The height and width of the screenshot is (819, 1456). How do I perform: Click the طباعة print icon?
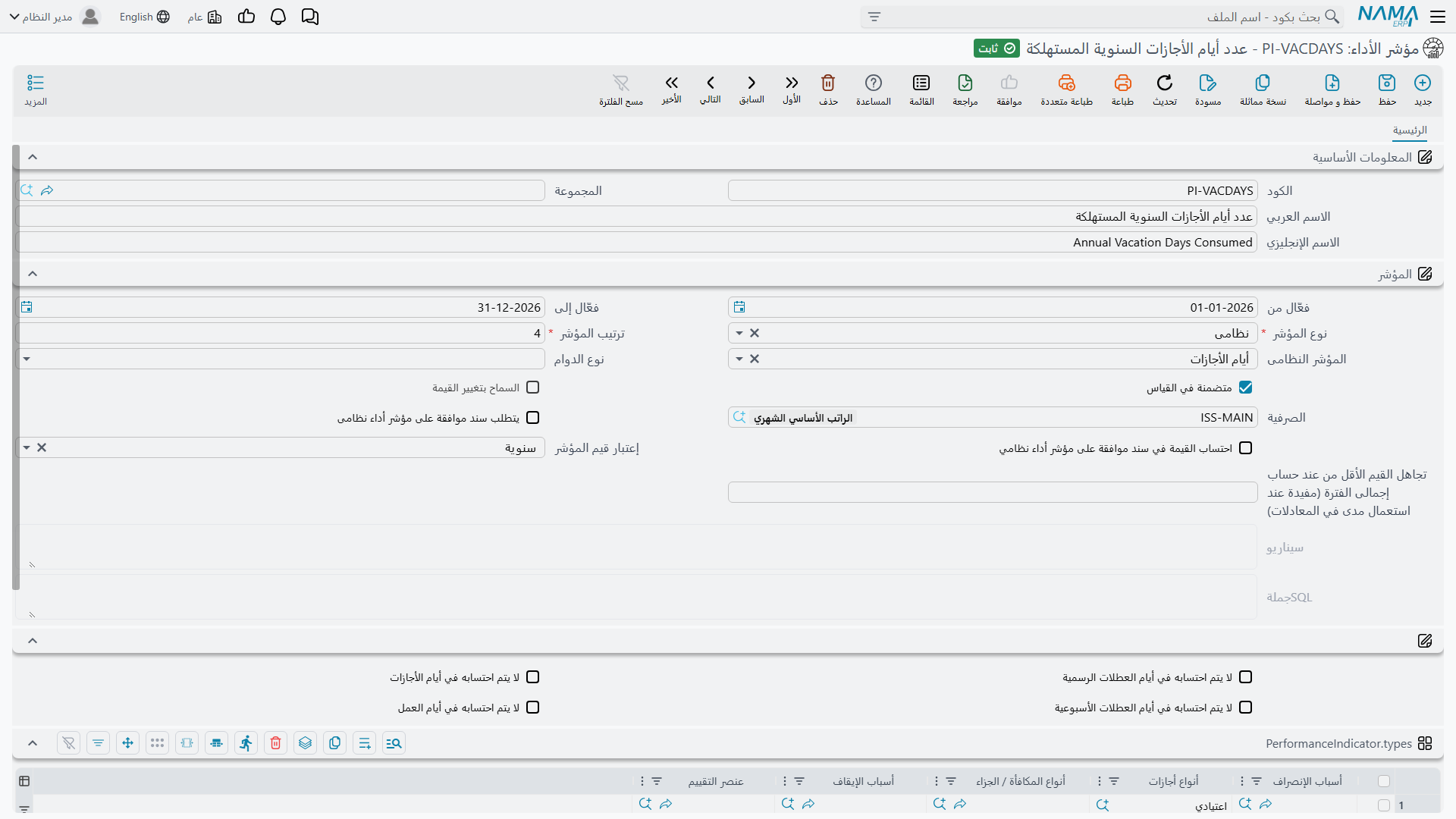coord(1123,83)
